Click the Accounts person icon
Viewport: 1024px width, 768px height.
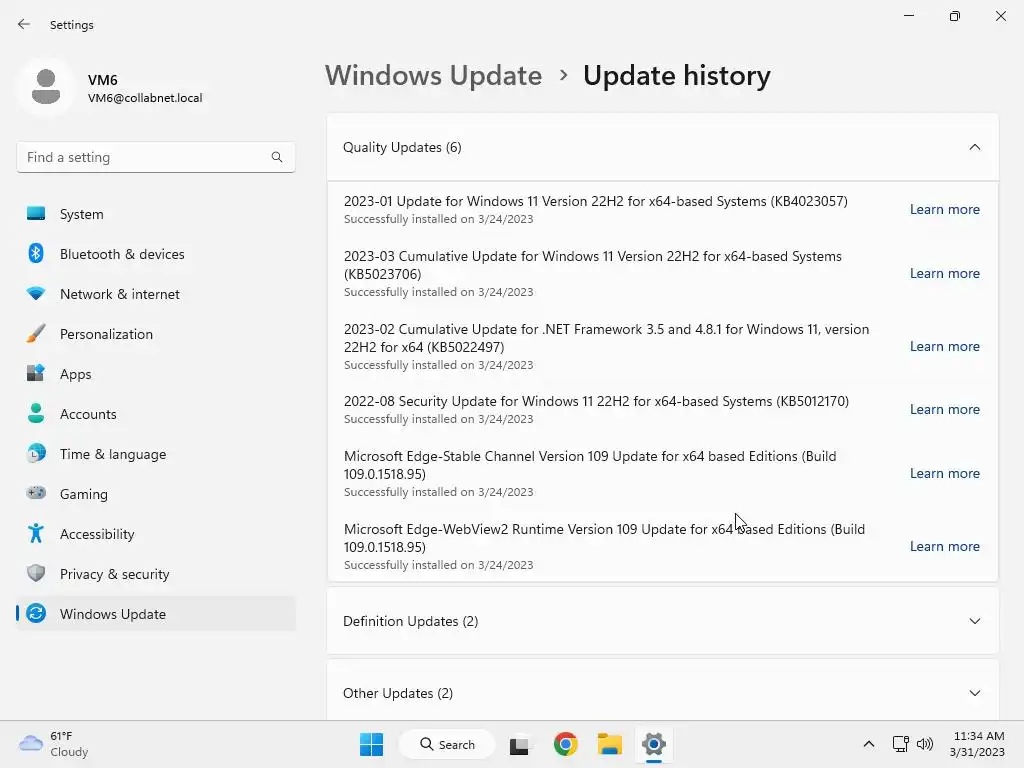[36, 413]
